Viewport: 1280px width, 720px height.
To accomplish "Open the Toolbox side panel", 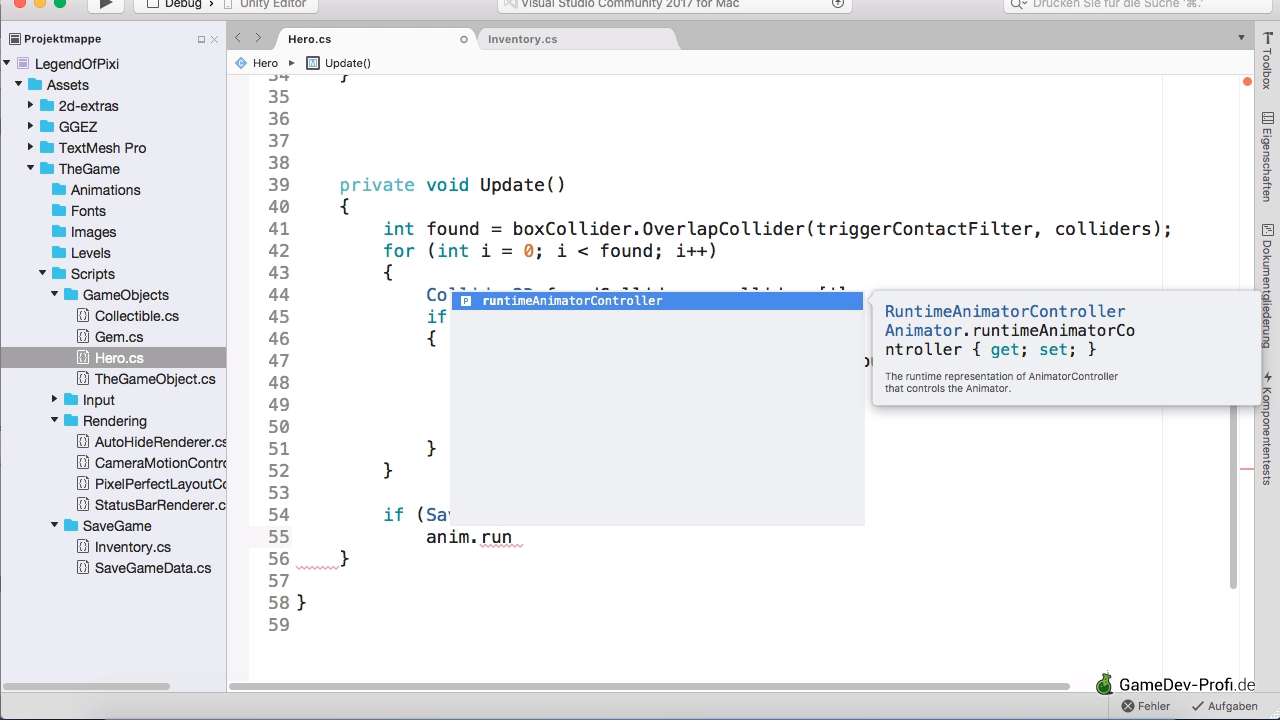I will click(x=1267, y=62).
